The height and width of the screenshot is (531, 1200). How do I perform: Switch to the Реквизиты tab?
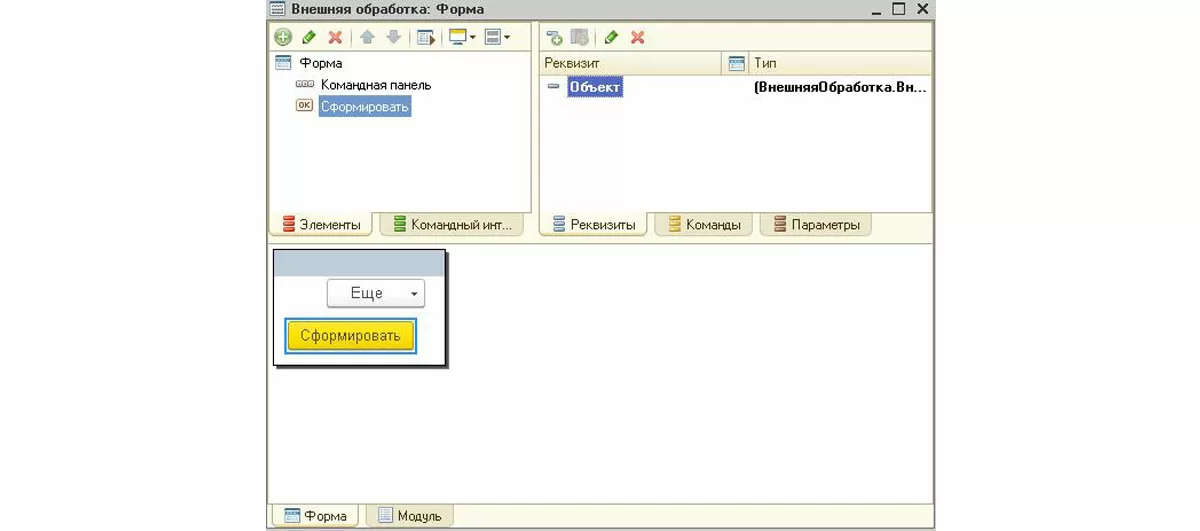(593, 224)
